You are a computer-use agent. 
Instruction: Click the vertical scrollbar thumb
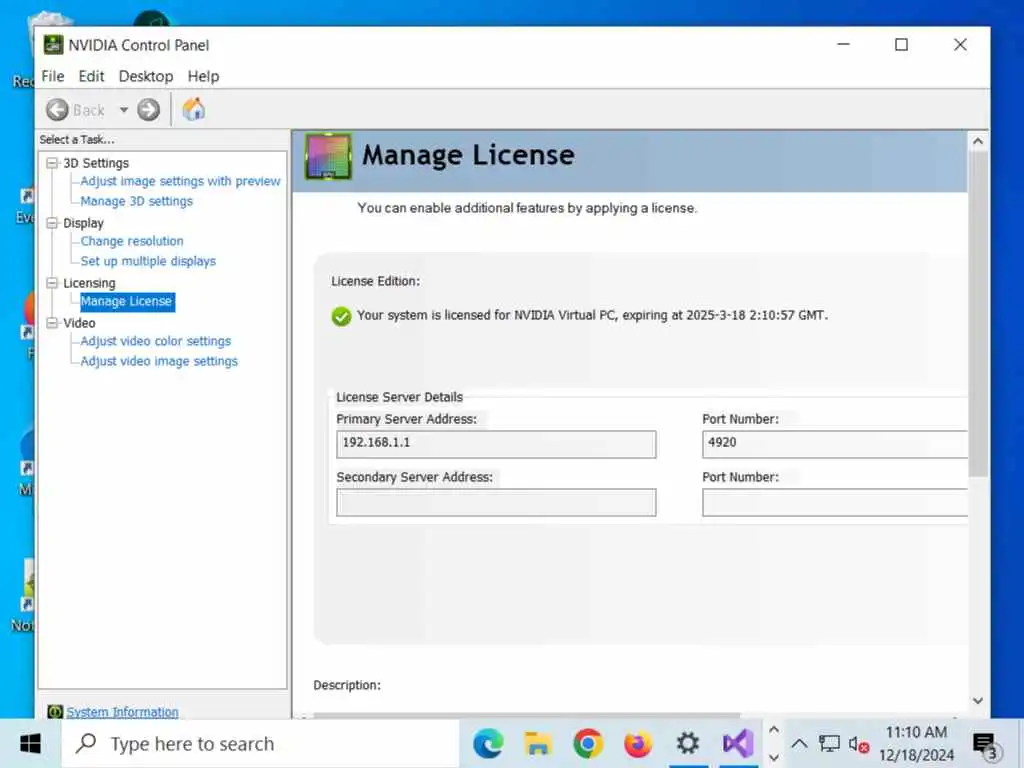978,313
